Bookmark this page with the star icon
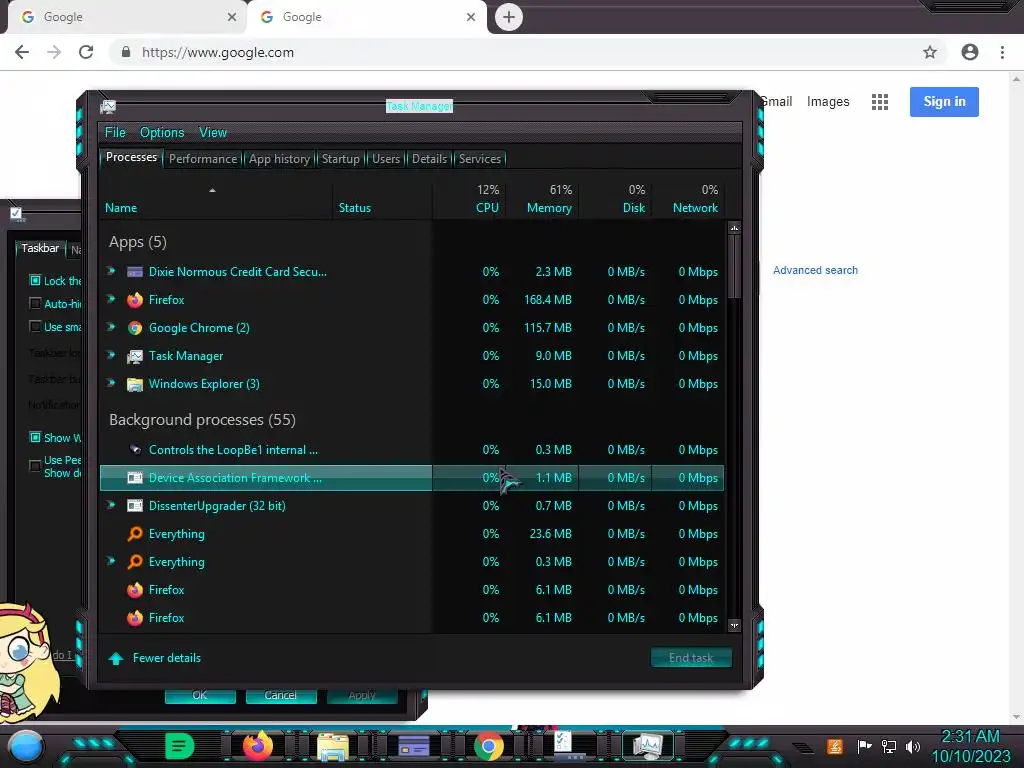 930,52
